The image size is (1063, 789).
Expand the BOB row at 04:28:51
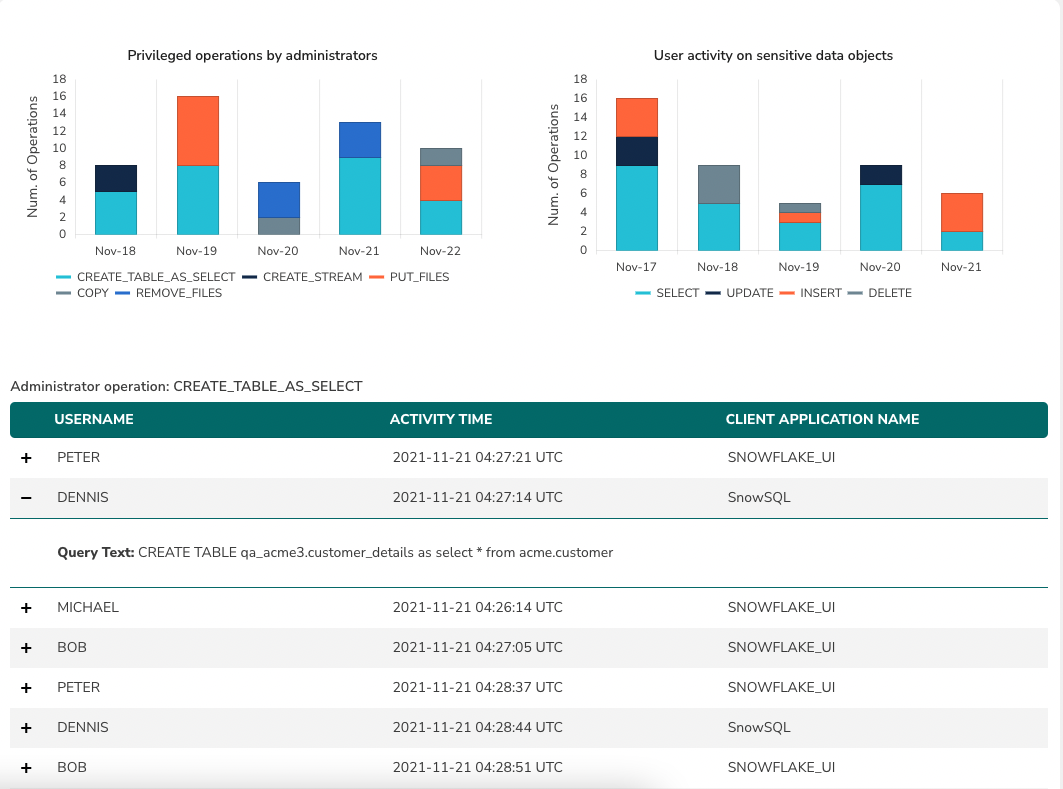click(26, 767)
